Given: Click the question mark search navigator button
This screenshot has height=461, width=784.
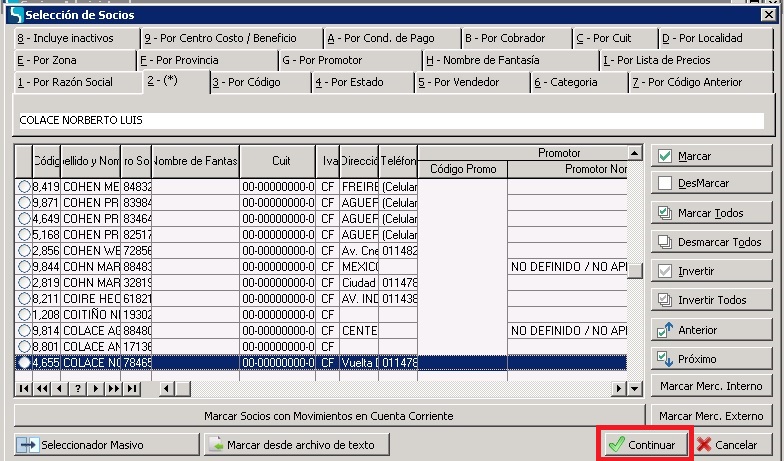Looking at the screenshot, I should (76, 388).
